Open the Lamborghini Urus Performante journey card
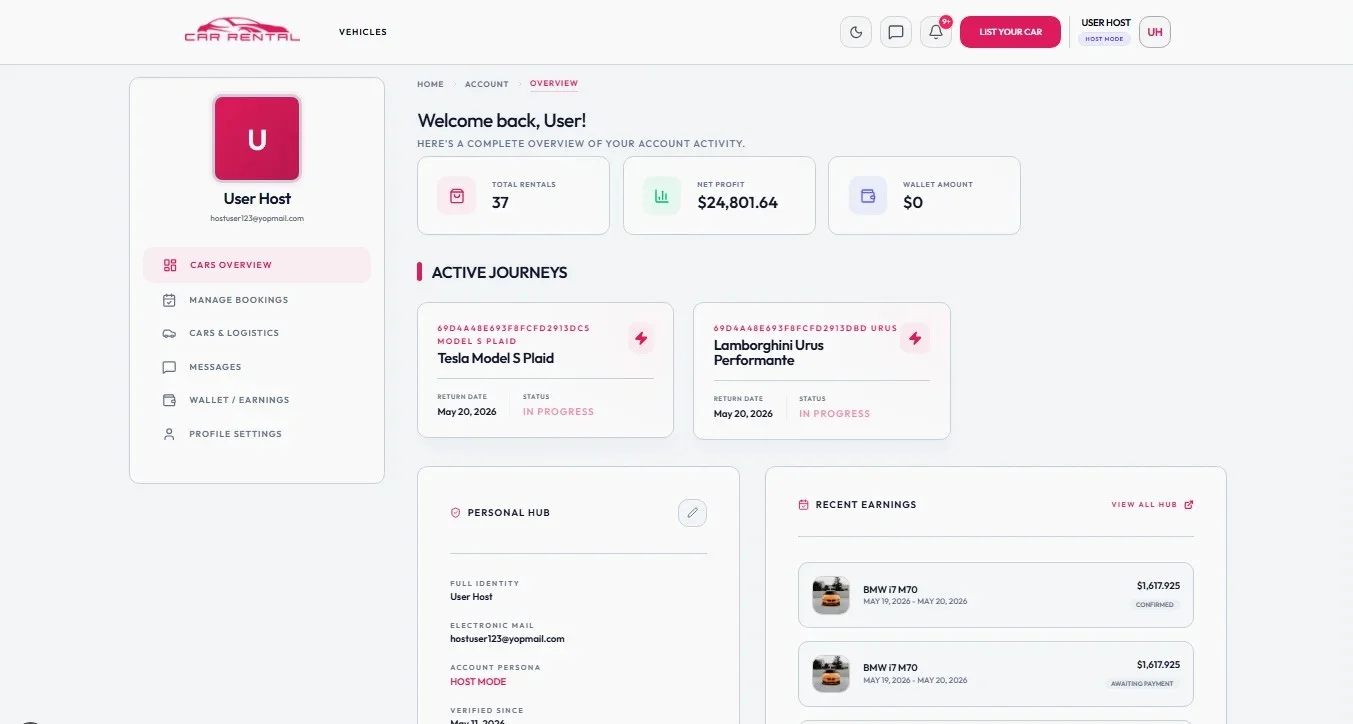Image resolution: width=1353 pixels, height=724 pixels. pos(822,371)
